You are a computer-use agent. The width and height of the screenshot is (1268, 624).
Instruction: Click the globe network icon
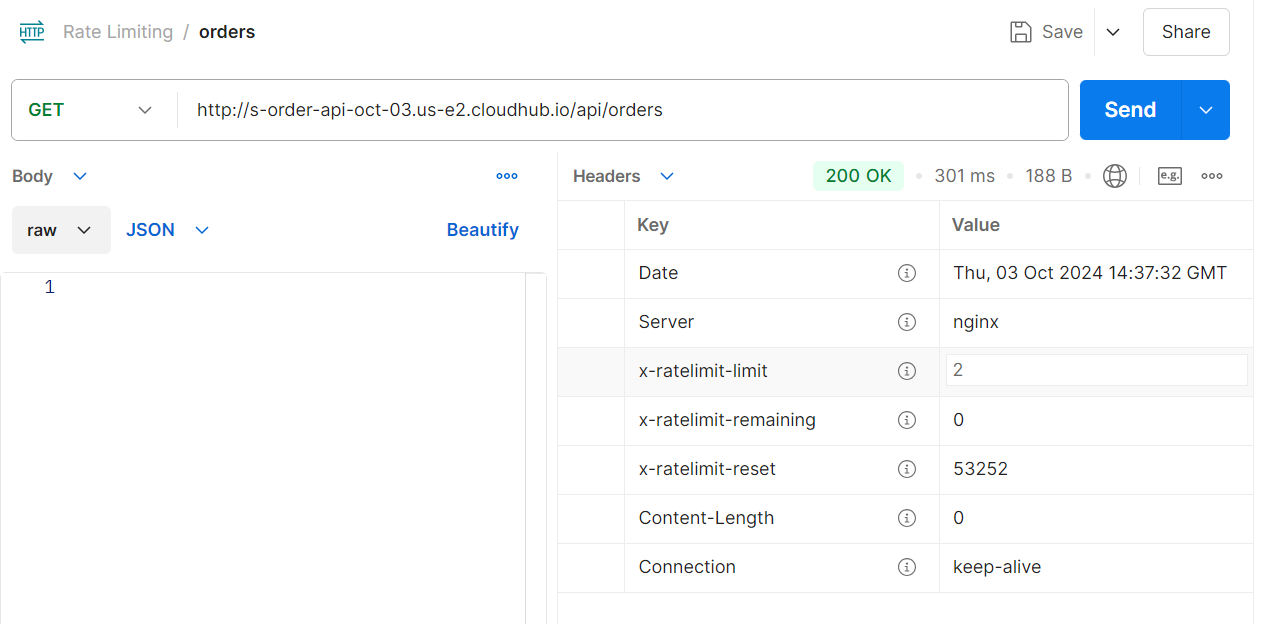coord(1114,176)
